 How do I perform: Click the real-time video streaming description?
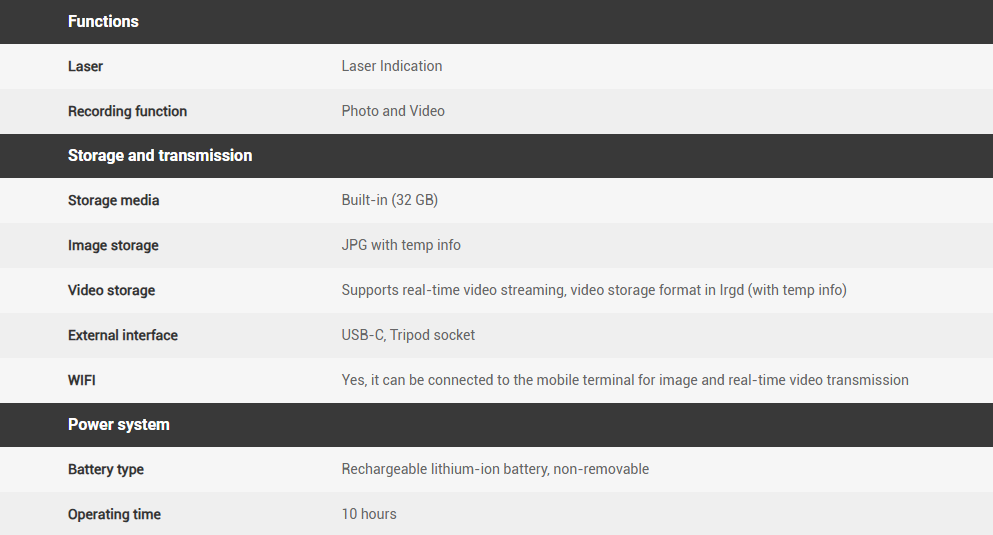(x=594, y=290)
